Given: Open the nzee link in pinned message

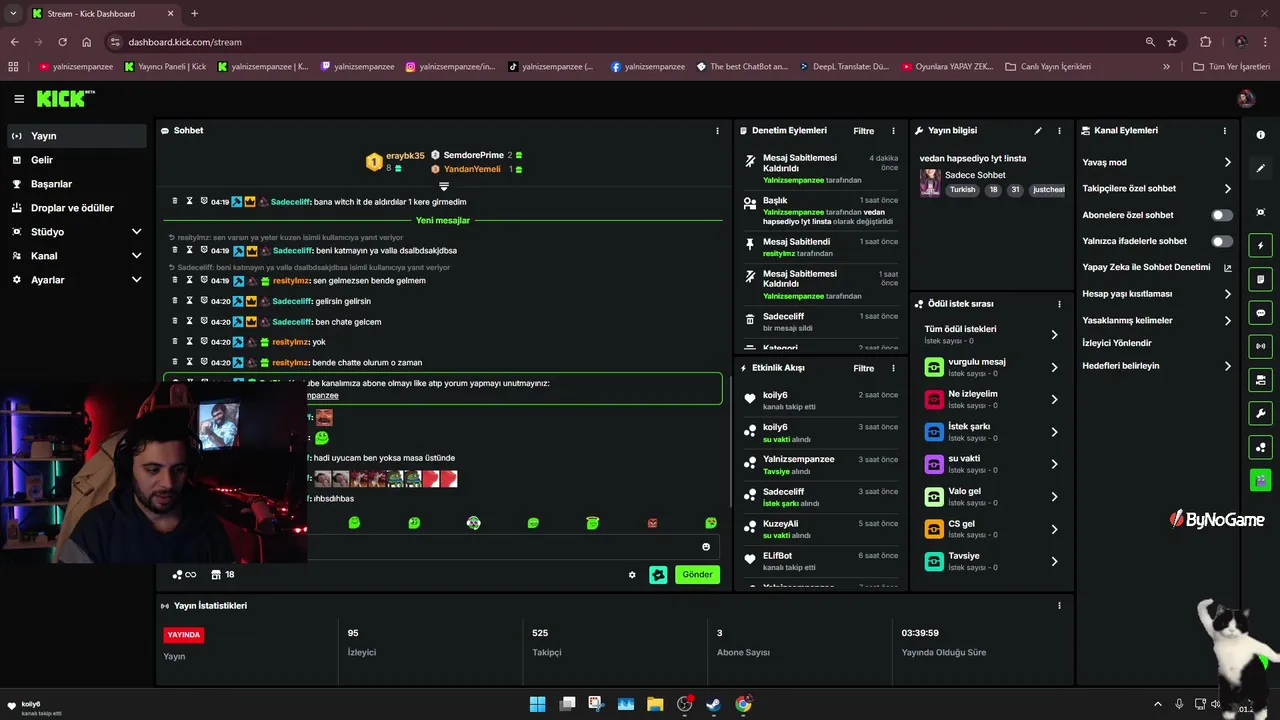Looking at the screenshot, I should [x=323, y=396].
